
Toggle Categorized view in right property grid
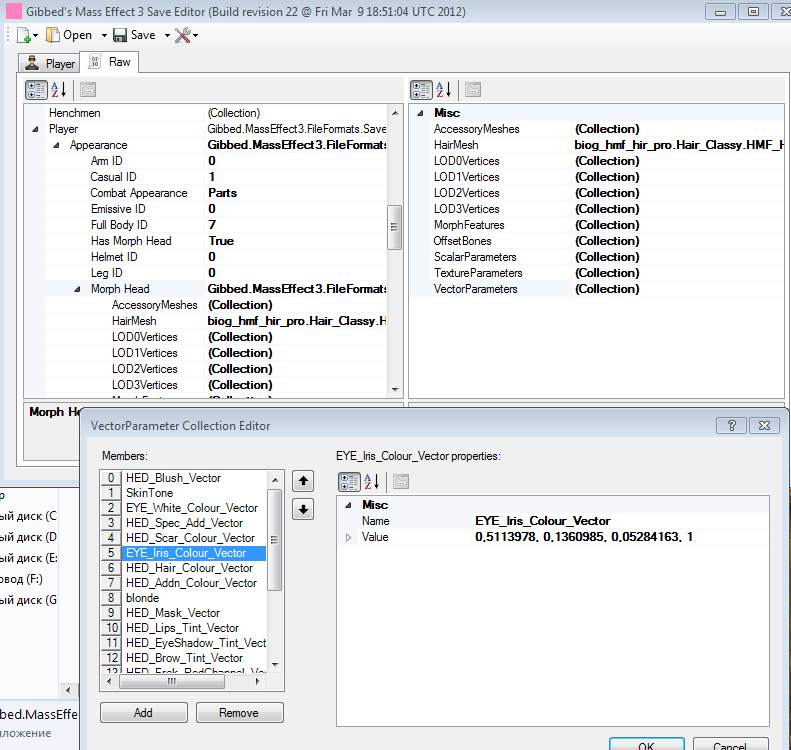(x=421, y=90)
